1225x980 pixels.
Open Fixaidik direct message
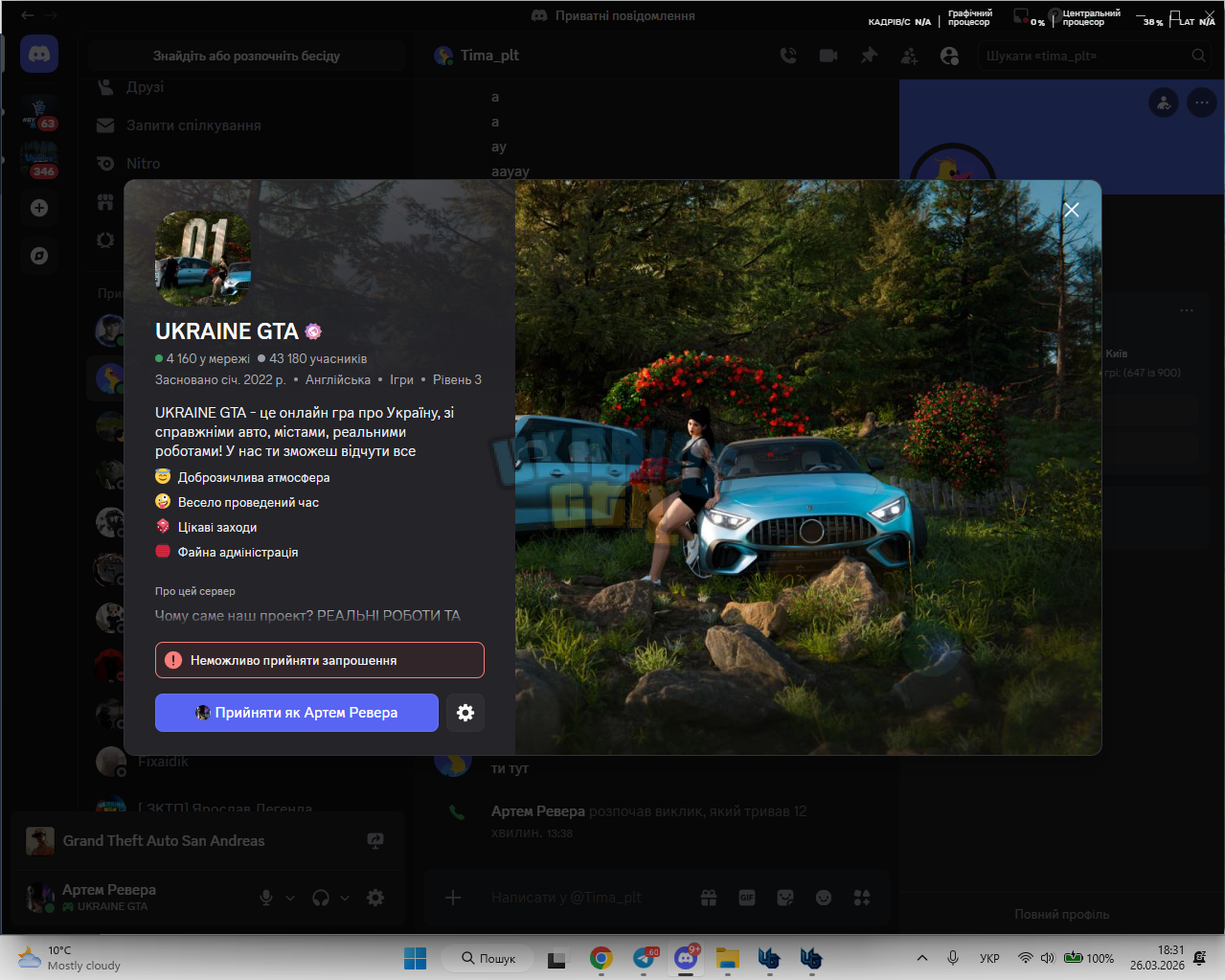(163, 762)
